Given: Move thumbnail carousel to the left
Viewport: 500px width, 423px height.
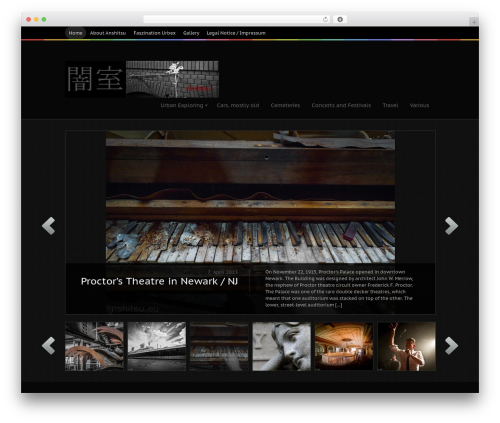Looking at the screenshot, I should tap(49, 345).
